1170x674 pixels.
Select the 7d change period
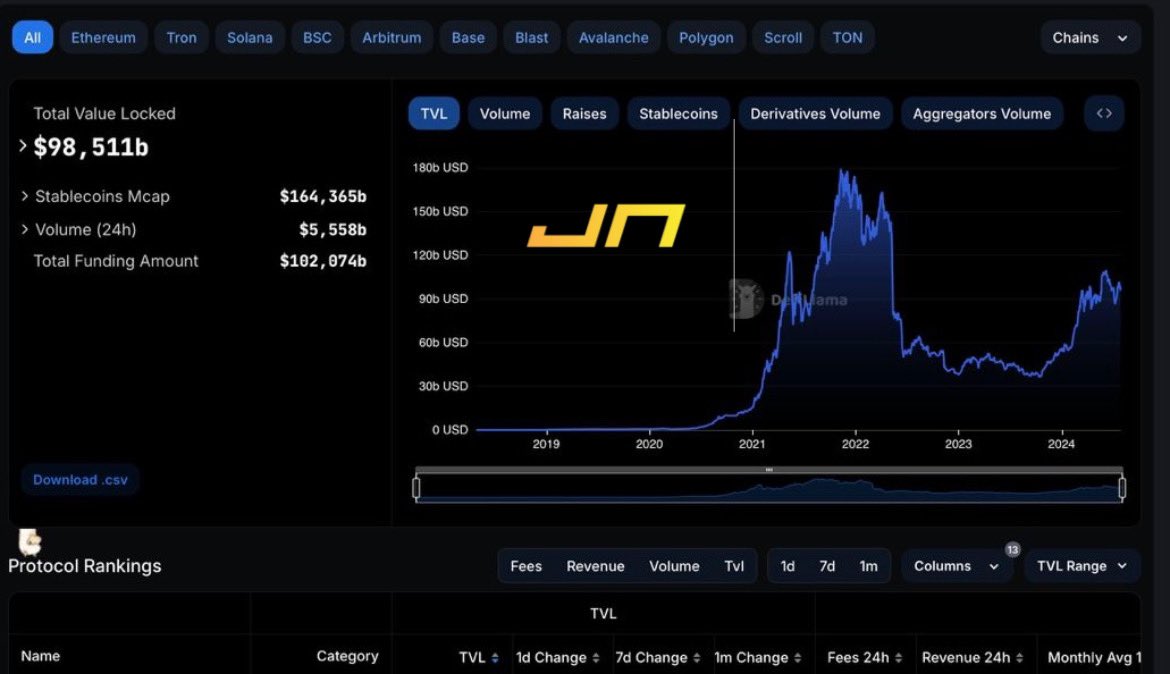827,566
